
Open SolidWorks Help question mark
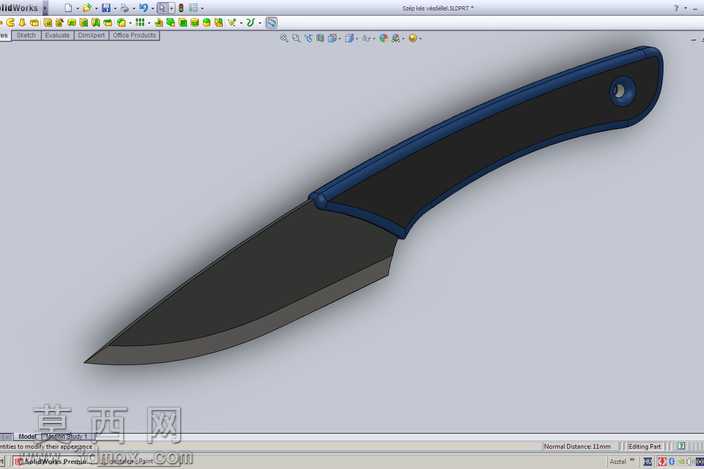click(x=676, y=8)
